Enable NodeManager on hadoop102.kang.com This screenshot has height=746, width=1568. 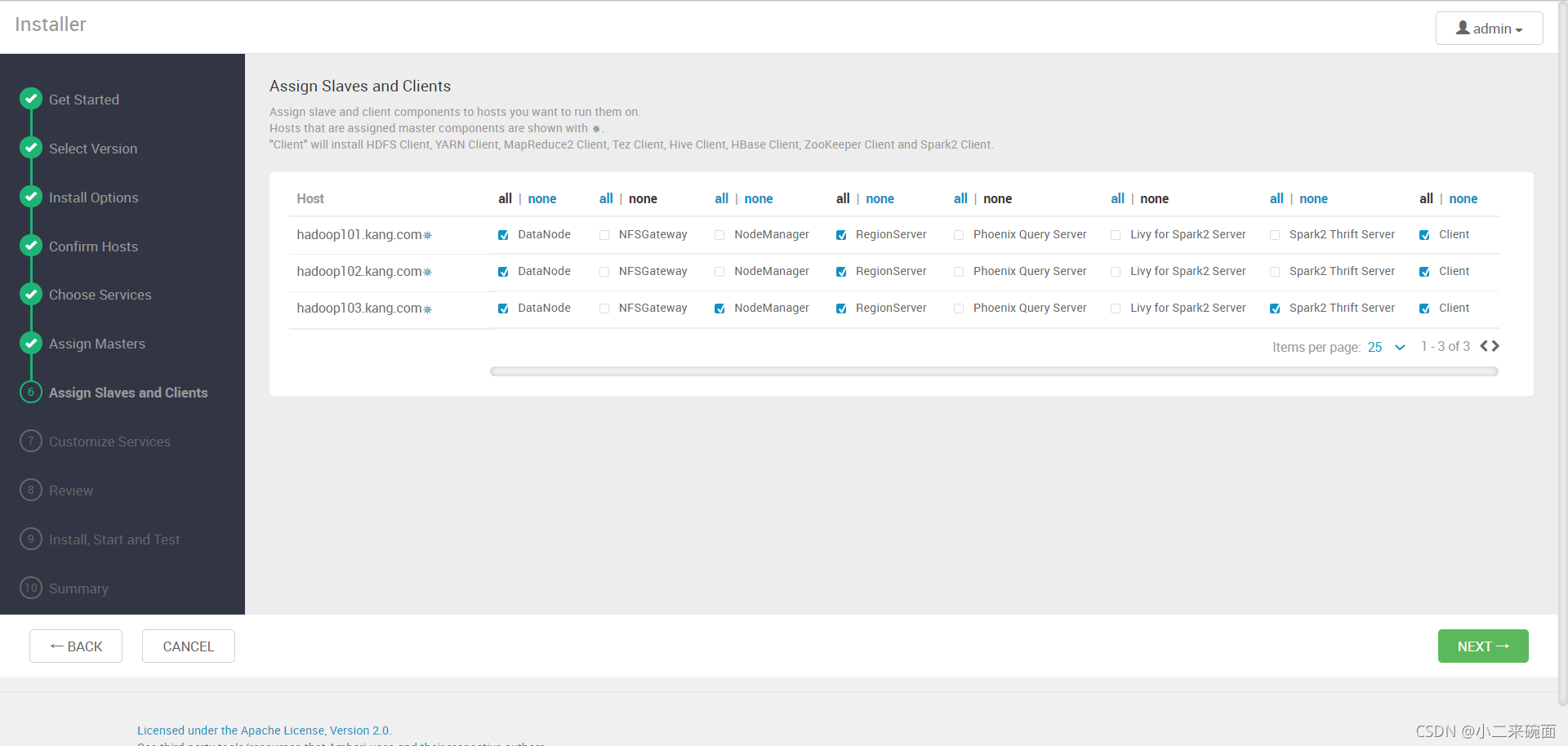tap(719, 272)
